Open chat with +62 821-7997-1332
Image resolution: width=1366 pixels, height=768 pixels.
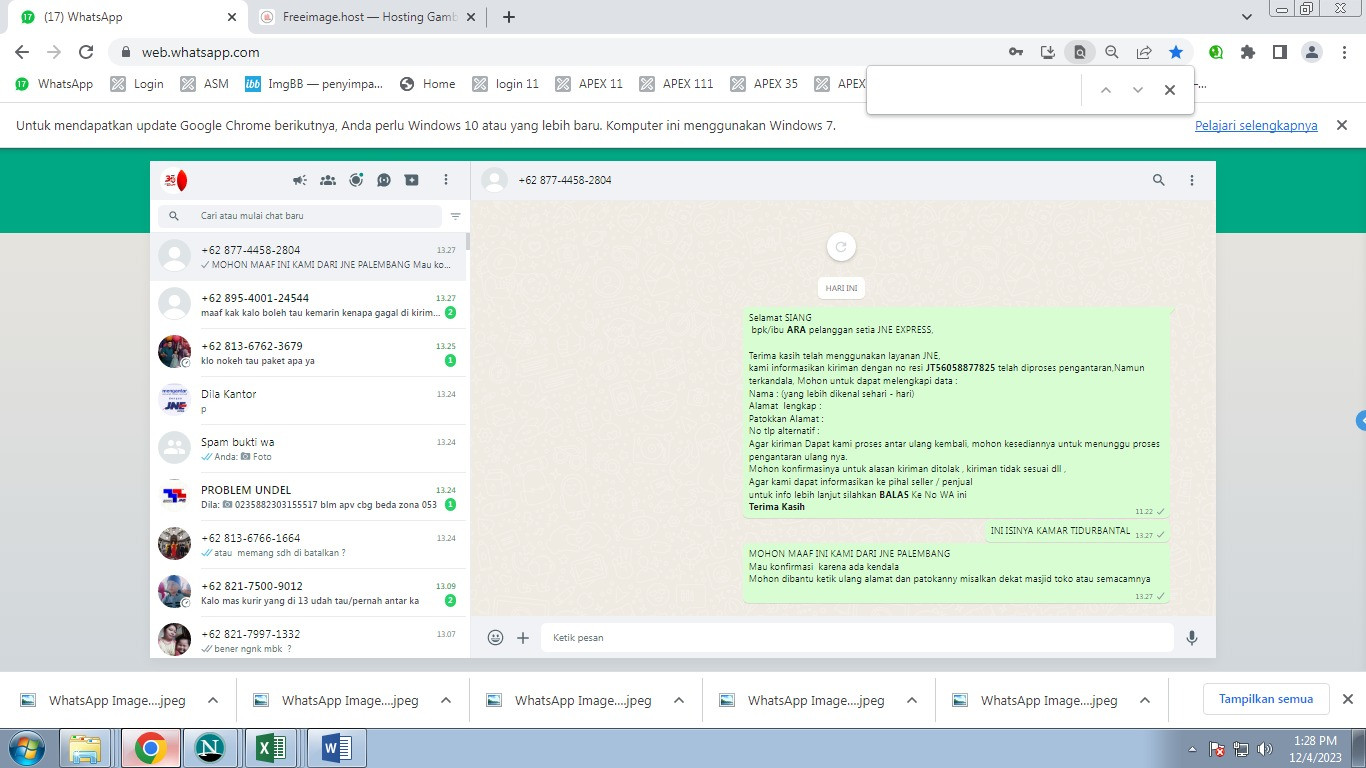pos(310,637)
